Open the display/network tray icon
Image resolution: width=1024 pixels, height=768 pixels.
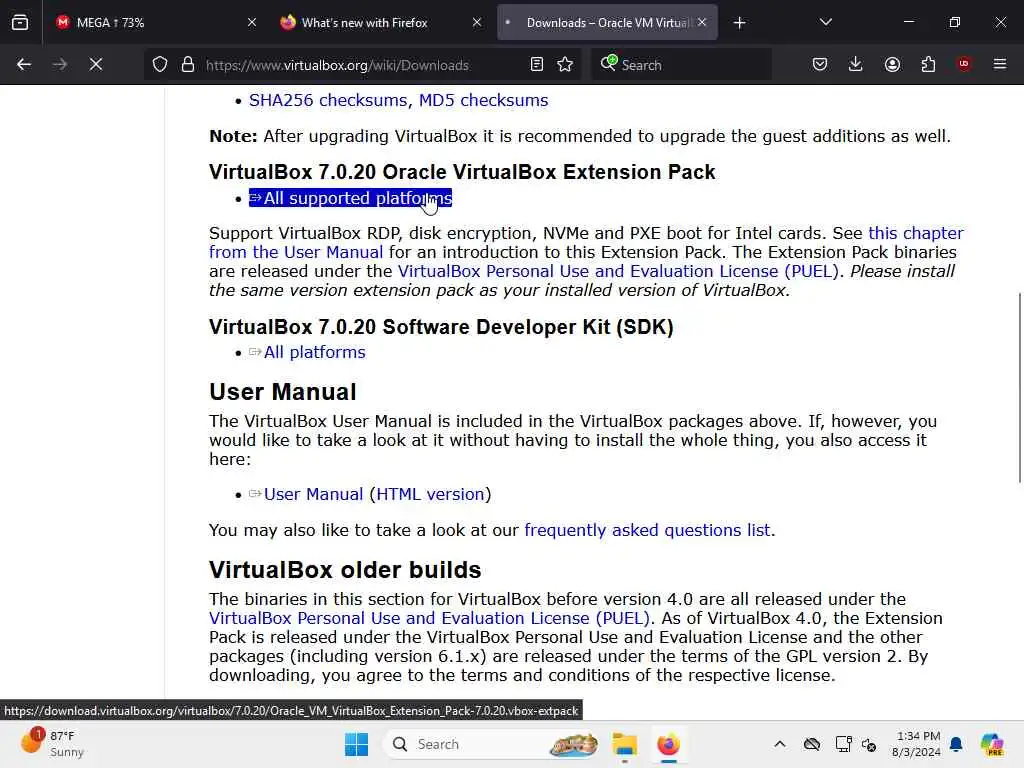point(843,744)
